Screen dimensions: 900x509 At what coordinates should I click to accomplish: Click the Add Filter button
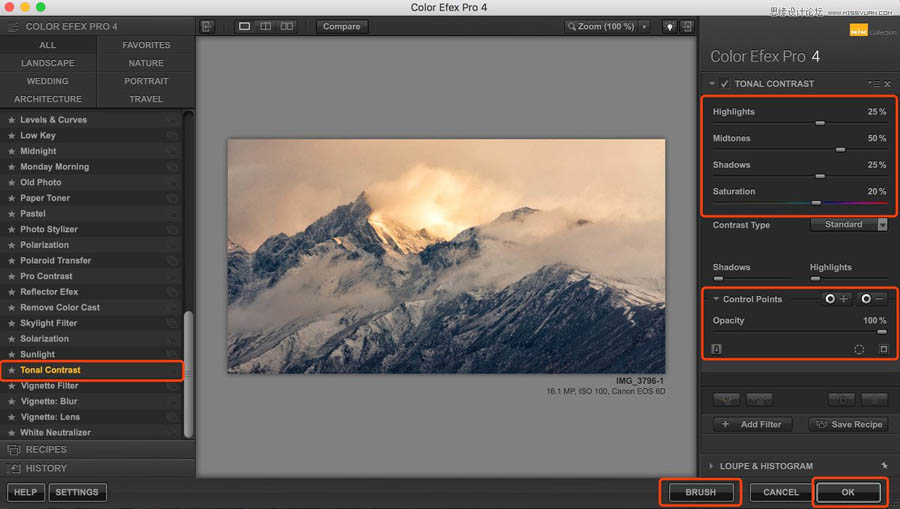tap(752, 424)
